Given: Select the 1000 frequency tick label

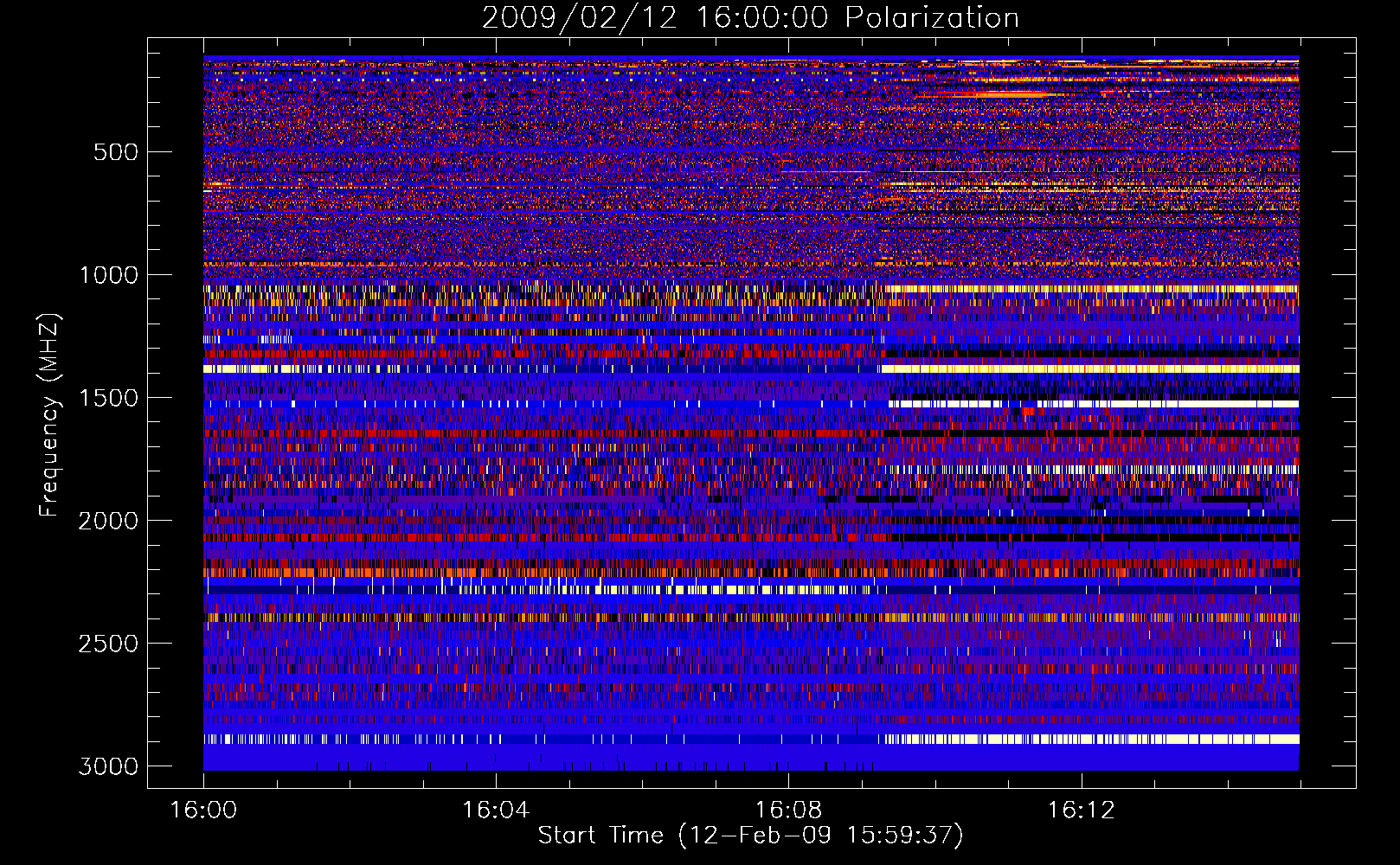Looking at the screenshot, I should [109, 275].
